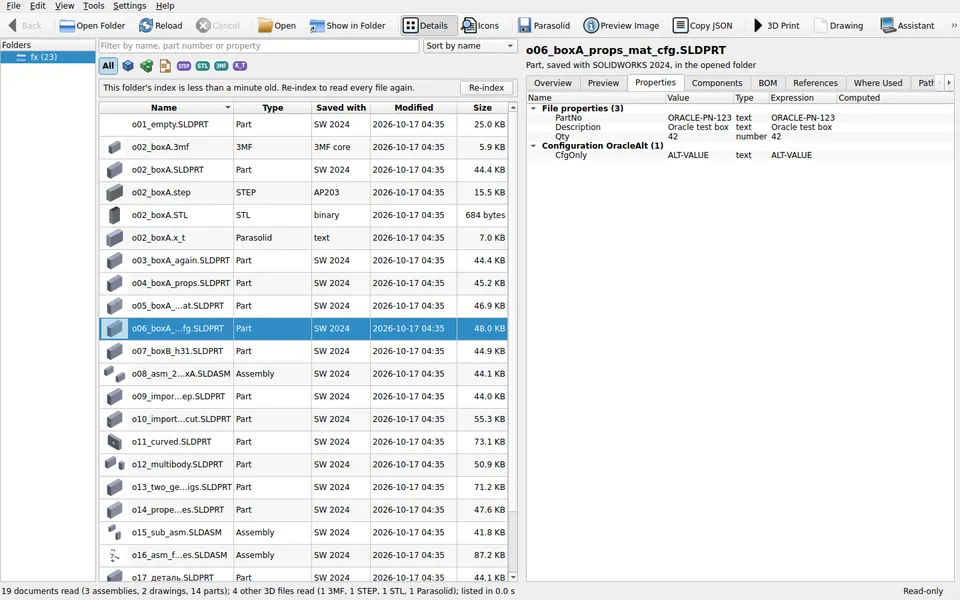Image resolution: width=960 pixels, height=600 pixels.
Task: Switch to the Preview tab
Action: [x=603, y=83]
